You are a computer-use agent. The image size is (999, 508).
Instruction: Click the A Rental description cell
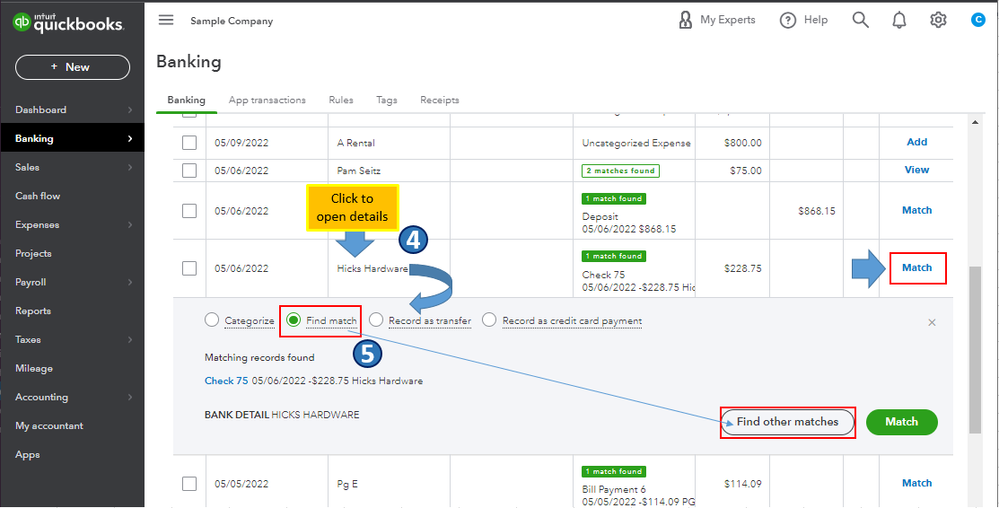(x=356, y=143)
